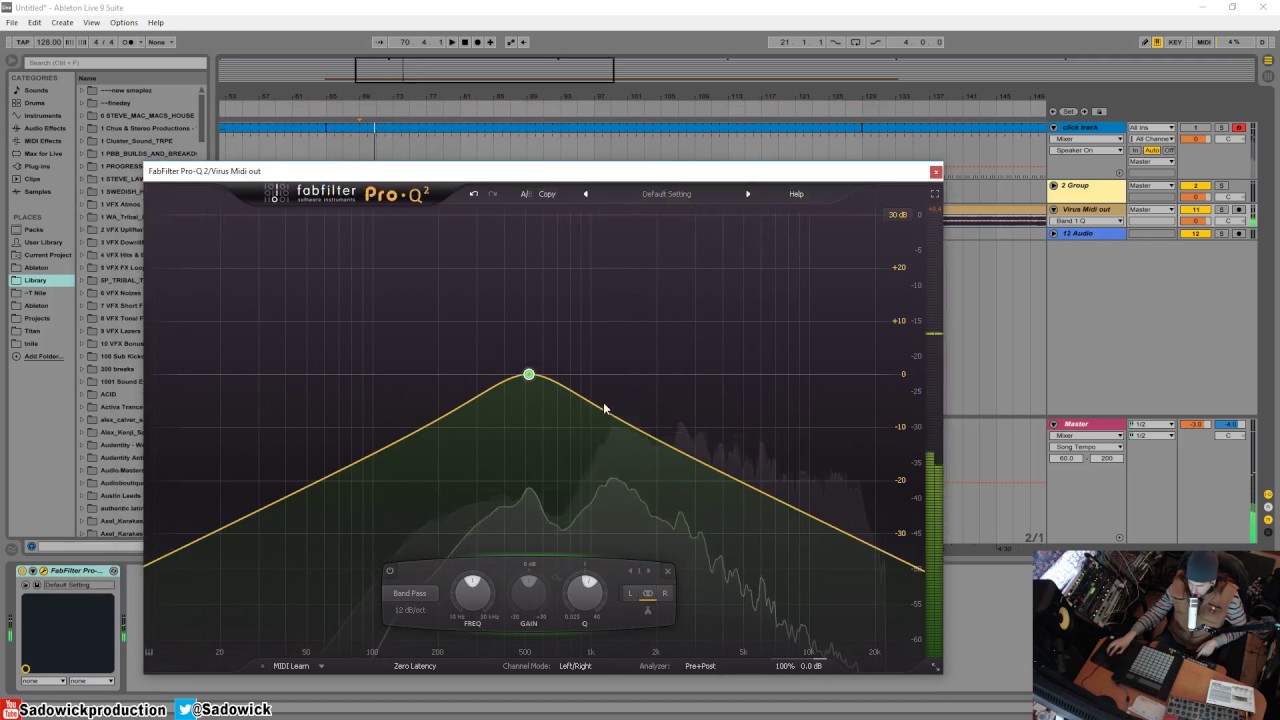
Task: Open Packs in browser Places
Action: (34, 229)
